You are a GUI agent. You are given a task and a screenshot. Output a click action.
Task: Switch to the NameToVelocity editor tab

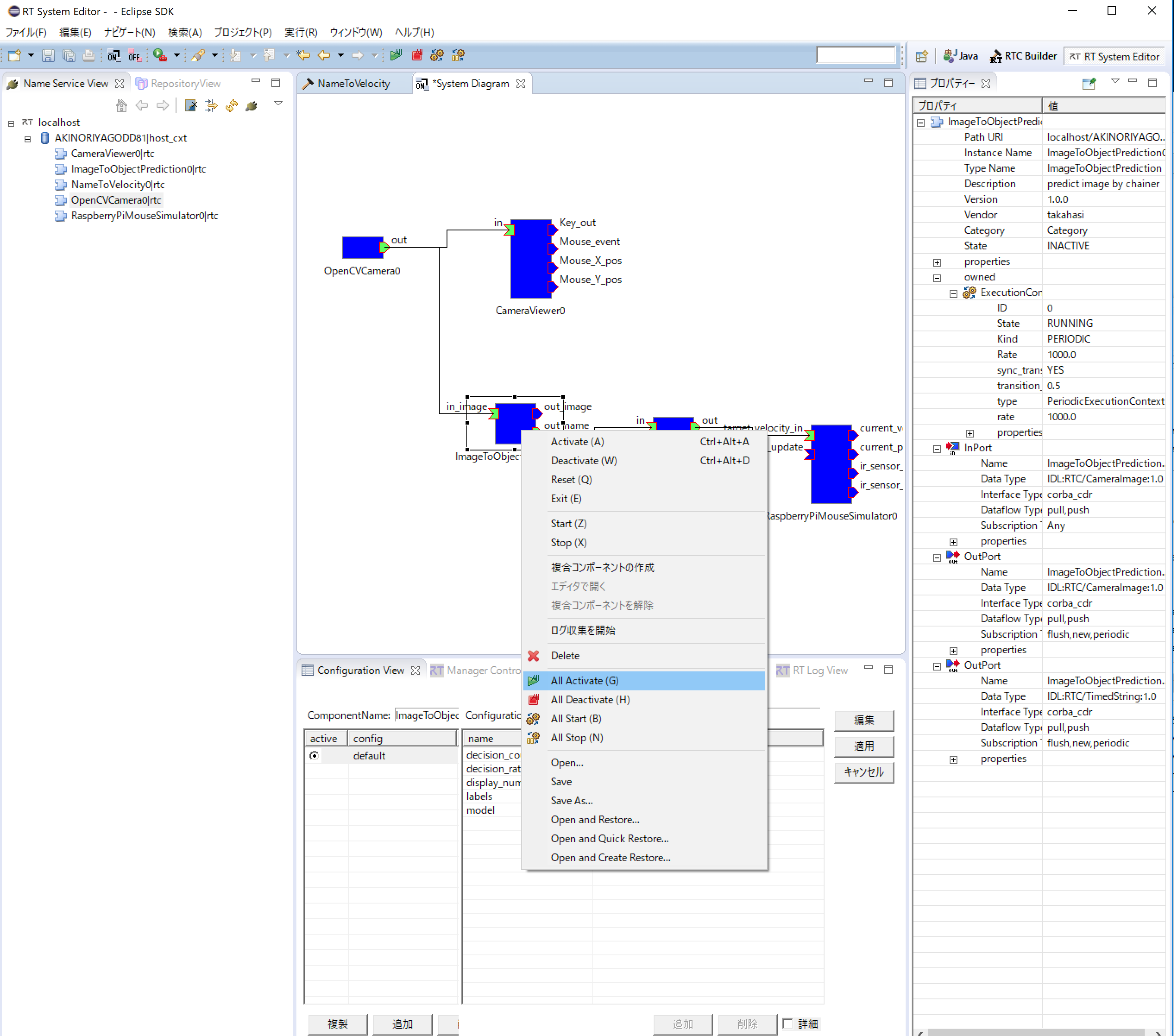(x=353, y=84)
